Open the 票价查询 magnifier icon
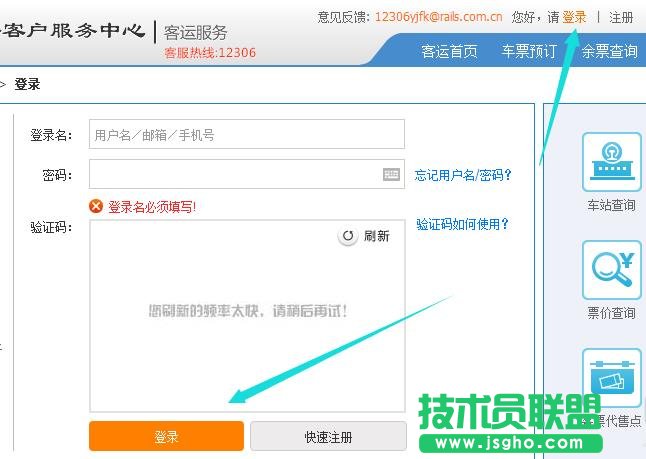The image size is (646, 459). coord(612,270)
